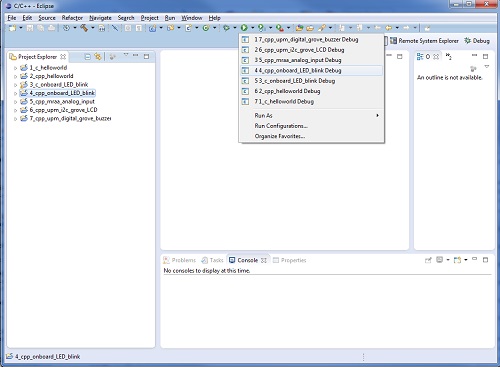Open the Refactor menu
The height and width of the screenshot is (367, 500).
tap(72, 18)
